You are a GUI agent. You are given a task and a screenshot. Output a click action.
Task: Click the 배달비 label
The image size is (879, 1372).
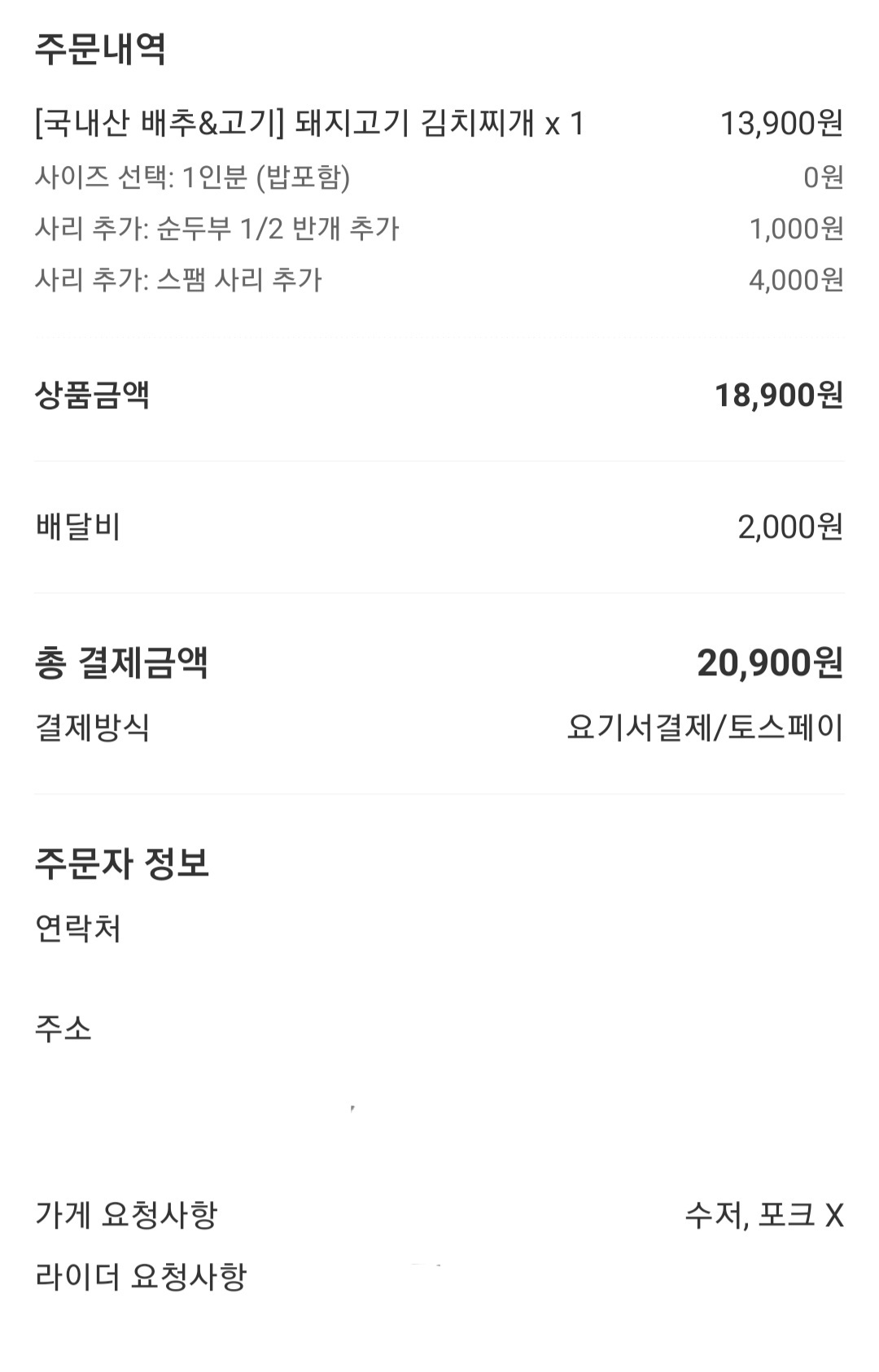(x=78, y=527)
